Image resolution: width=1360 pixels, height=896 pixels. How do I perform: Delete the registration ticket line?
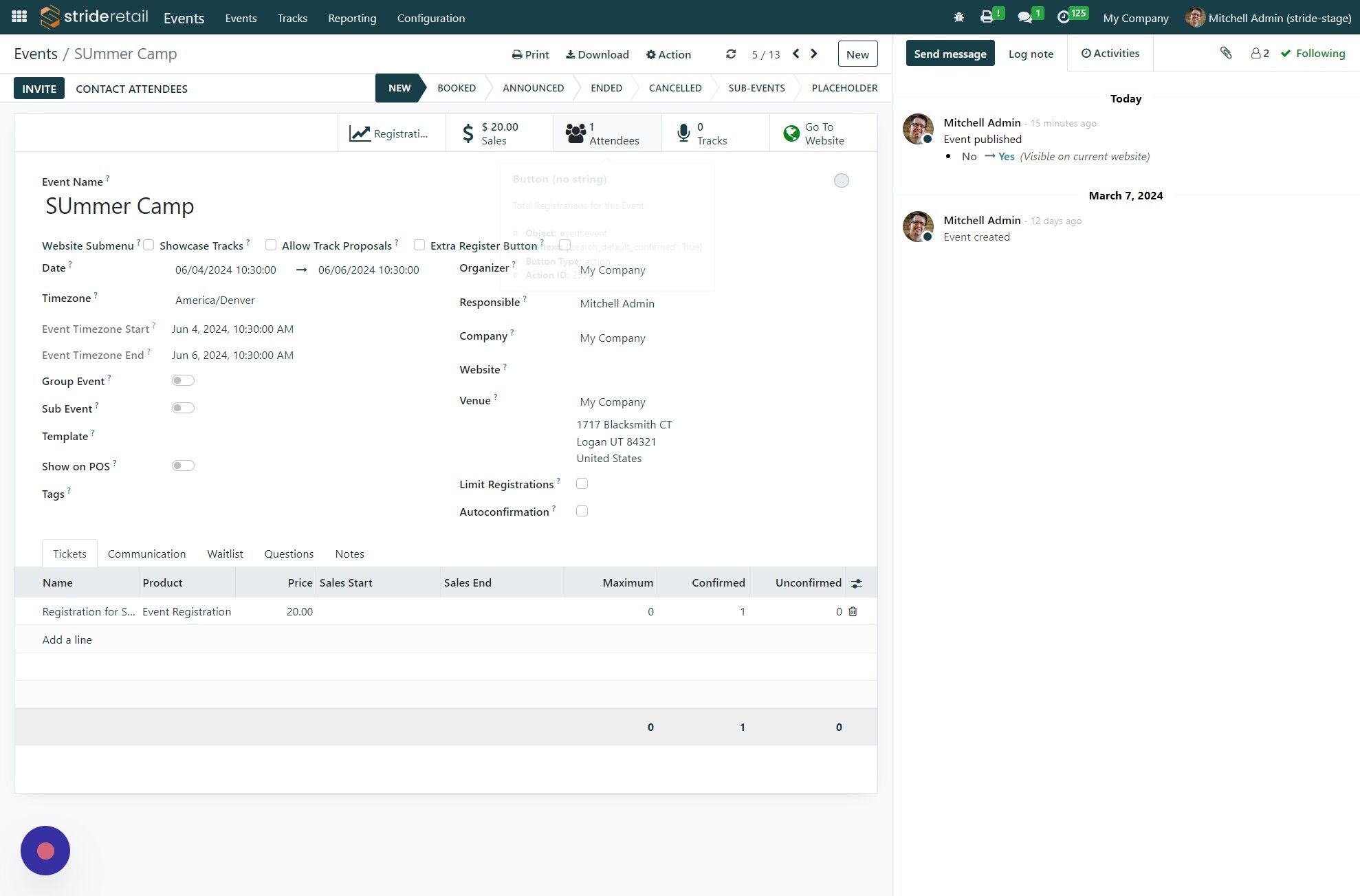click(x=853, y=611)
